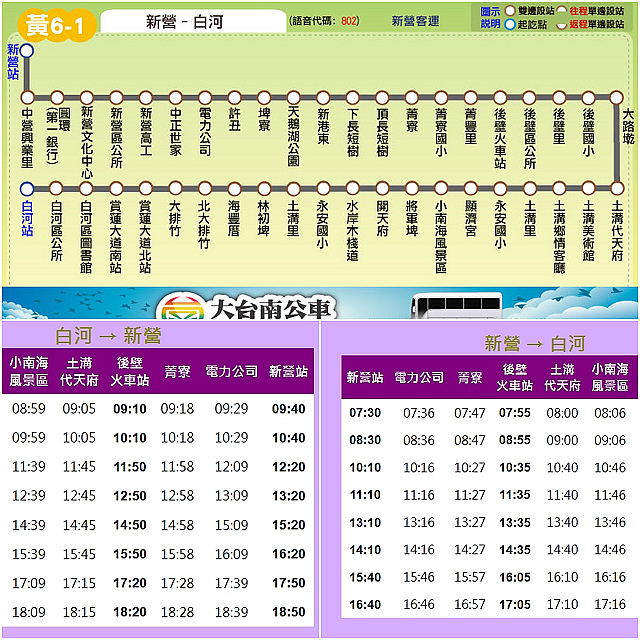Click the 新營站 starting stop circle on route map

(x=27, y=51)
